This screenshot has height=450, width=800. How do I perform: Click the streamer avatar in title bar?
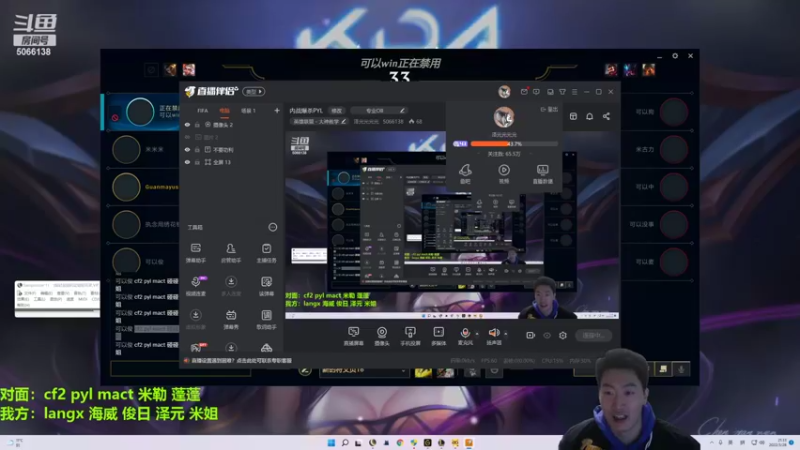coord(504,92)
